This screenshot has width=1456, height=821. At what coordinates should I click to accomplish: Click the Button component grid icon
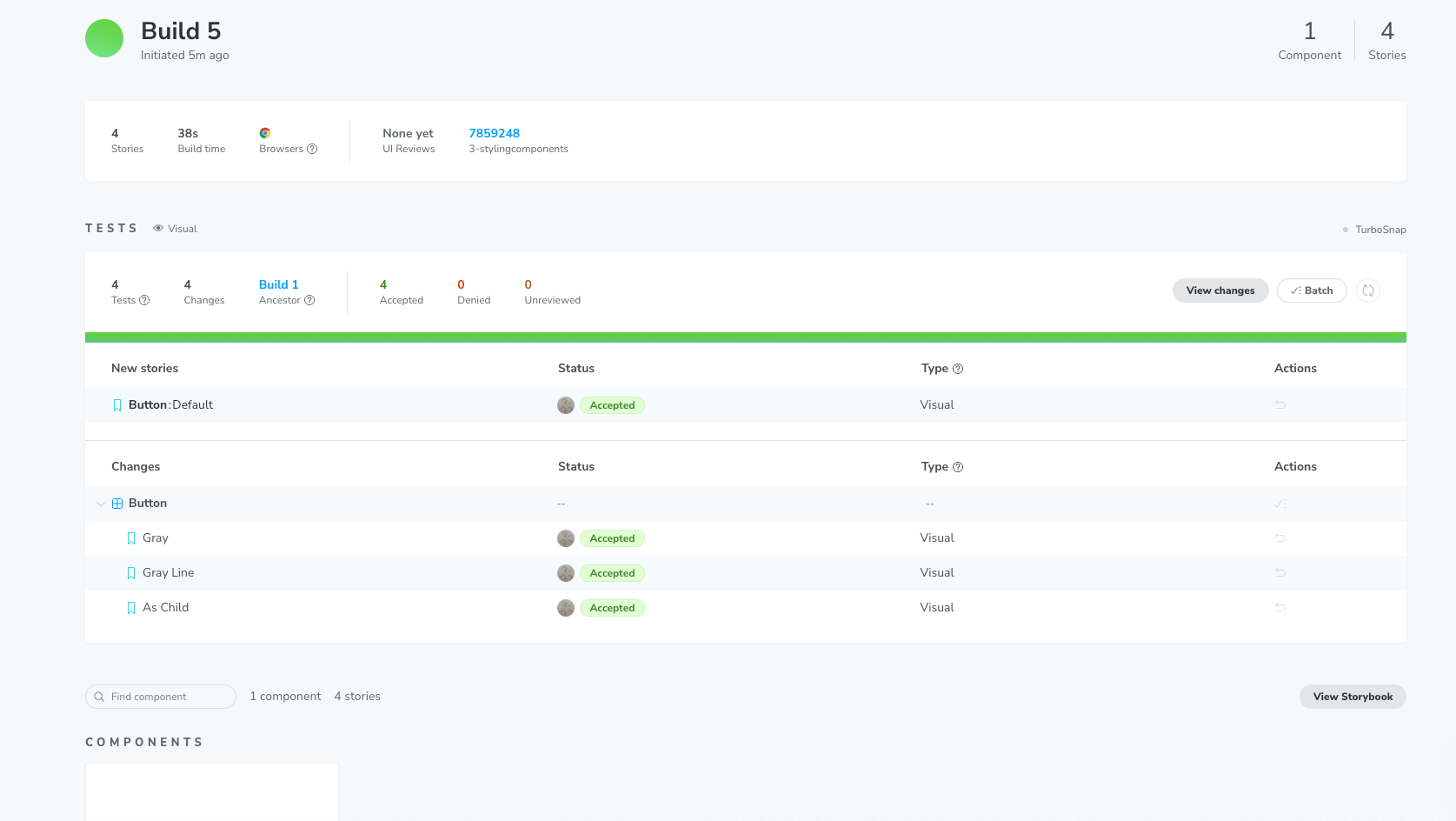[117, 504]
